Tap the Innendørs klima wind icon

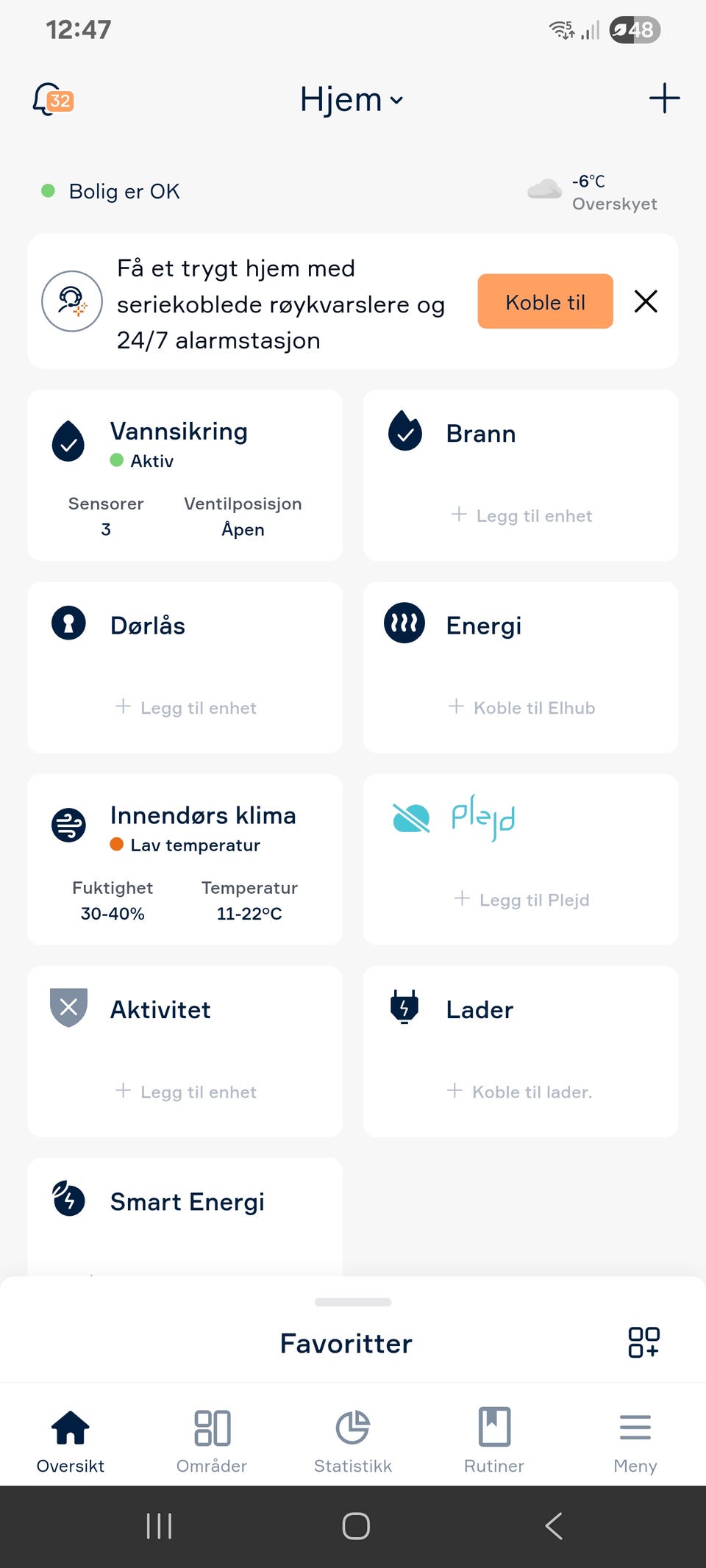click(68, 825)
